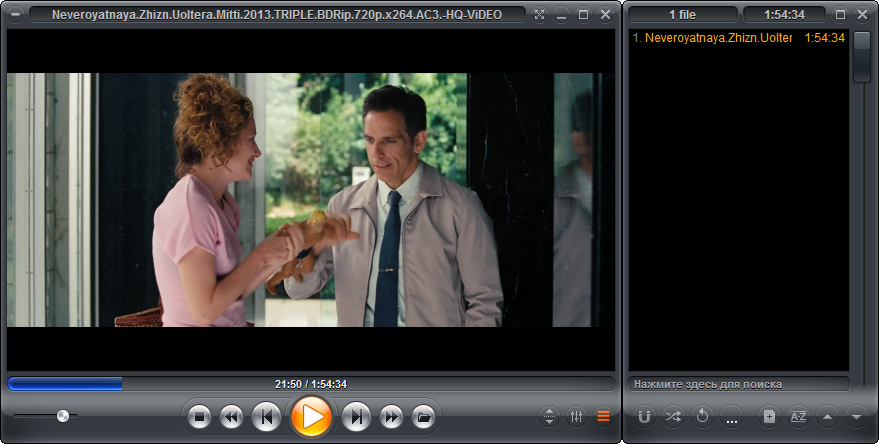
Task: Open the equalizer sliders icon
Action: [x=576, y=417]
